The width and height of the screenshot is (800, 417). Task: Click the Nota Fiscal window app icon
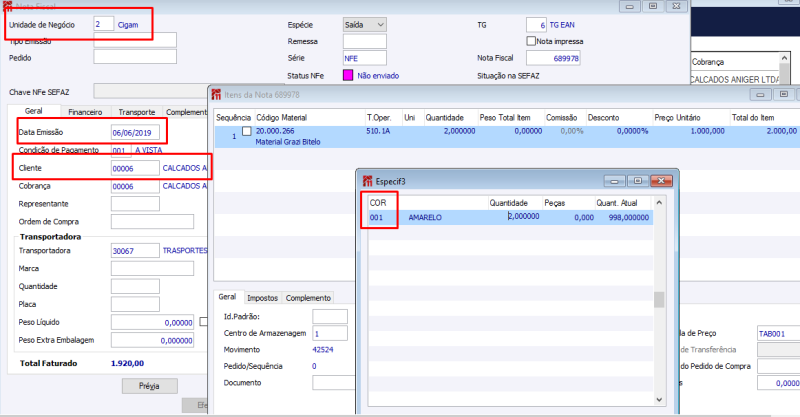pyautogui.click(x=7, y=6)
